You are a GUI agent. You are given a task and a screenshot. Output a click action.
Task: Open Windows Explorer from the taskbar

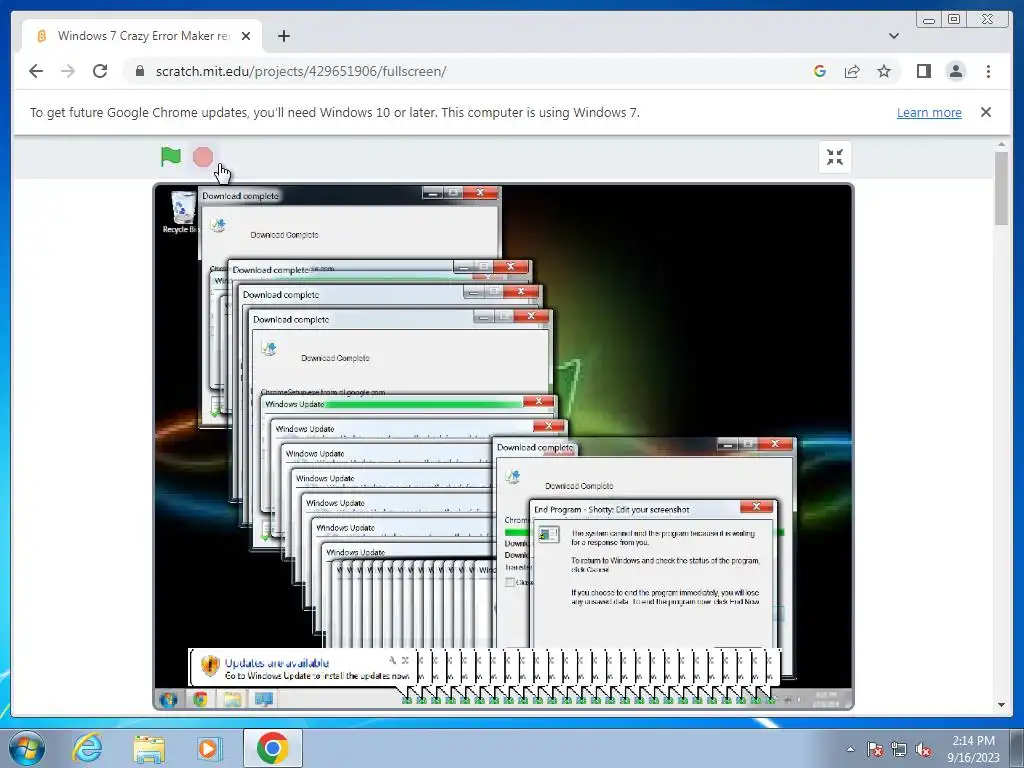click(x=149, y=748)
